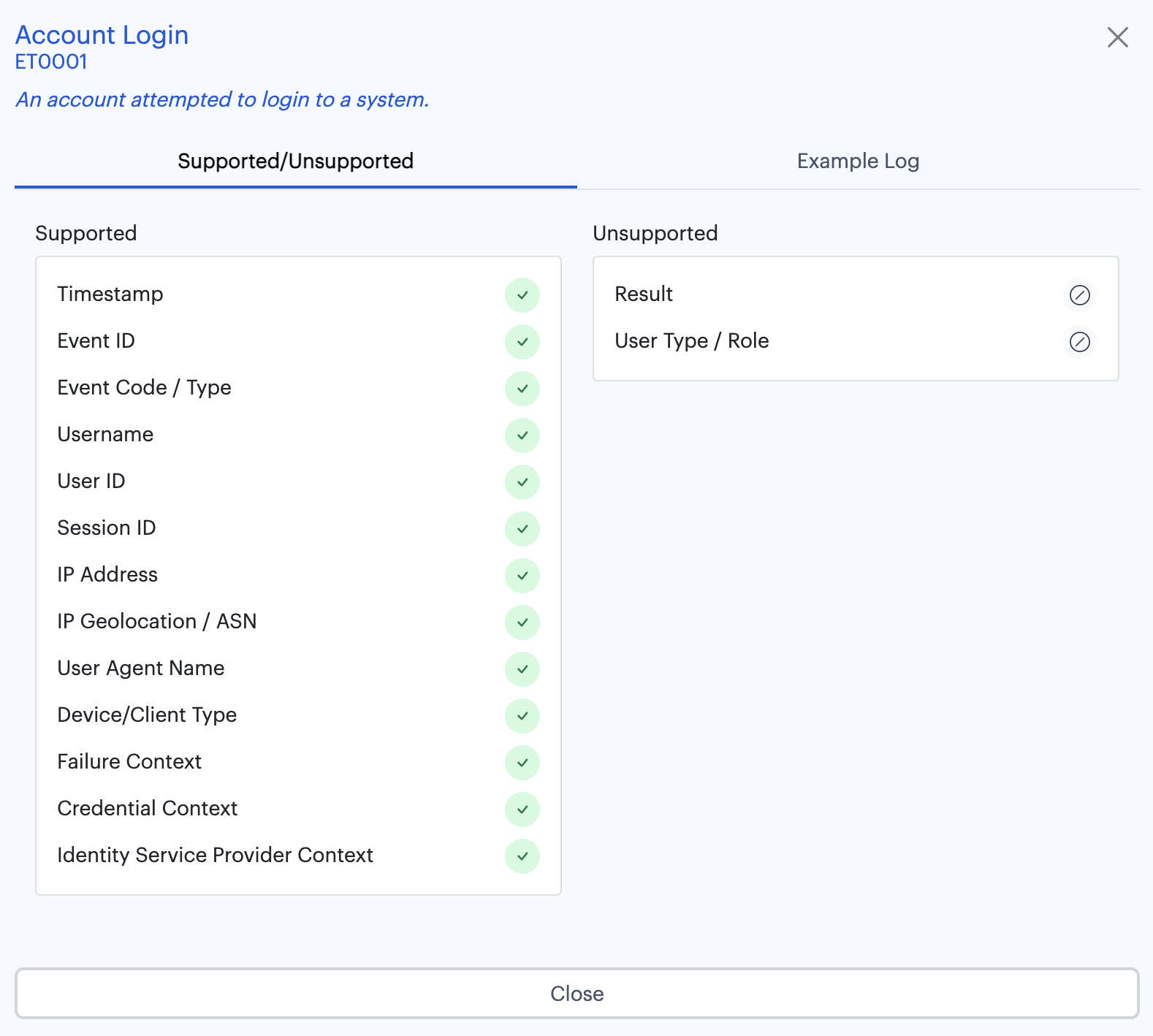The image size is (1153, 1036).
Task: Select the User ID row text
Action: pos(91,481)
